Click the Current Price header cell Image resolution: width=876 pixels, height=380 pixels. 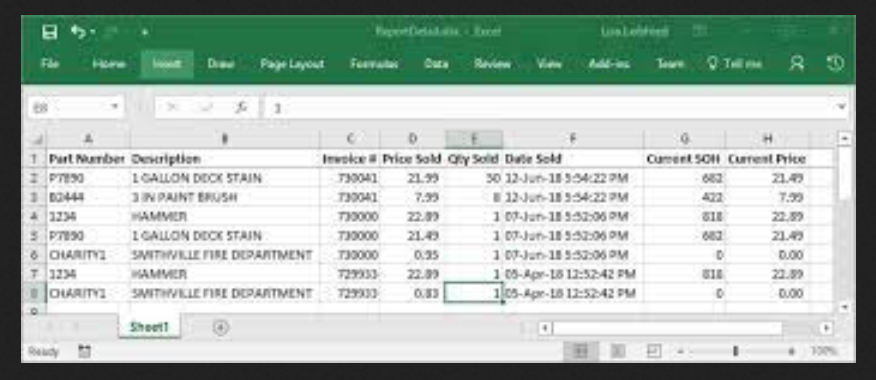768,159
